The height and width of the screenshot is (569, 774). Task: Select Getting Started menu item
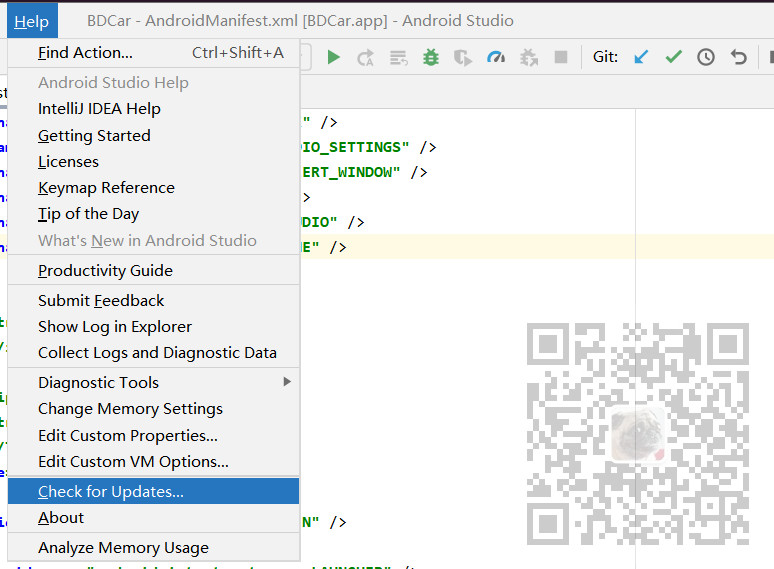[x=154, y=135]
